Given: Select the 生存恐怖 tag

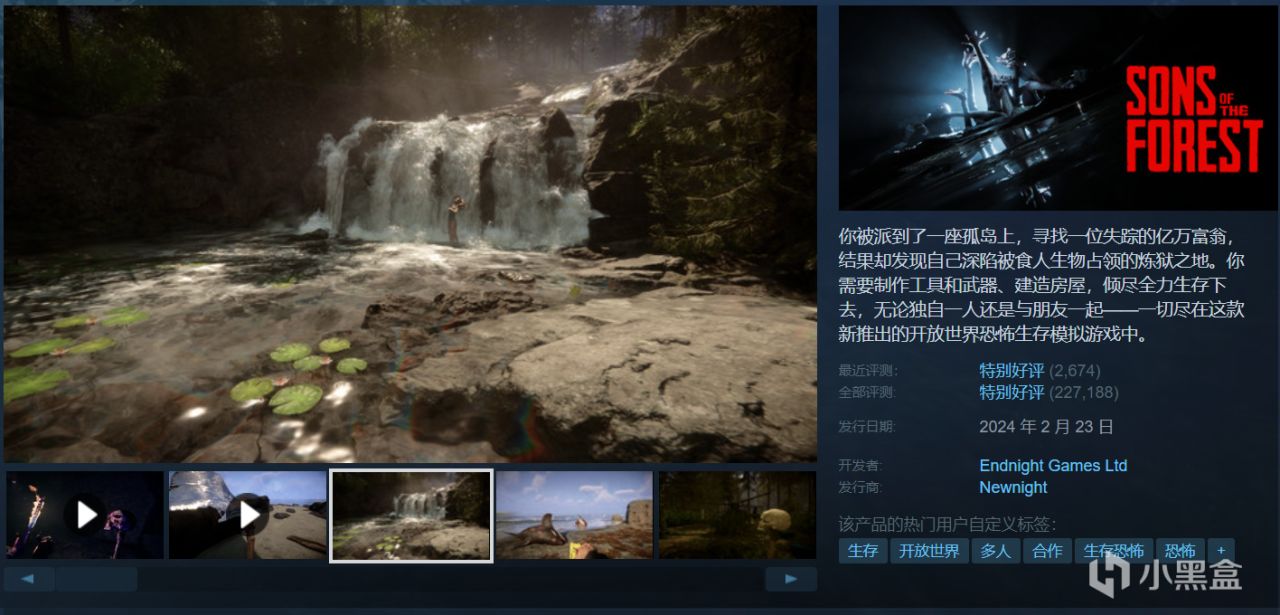Looking at the screenshot, I should (x=1114, y=551).
